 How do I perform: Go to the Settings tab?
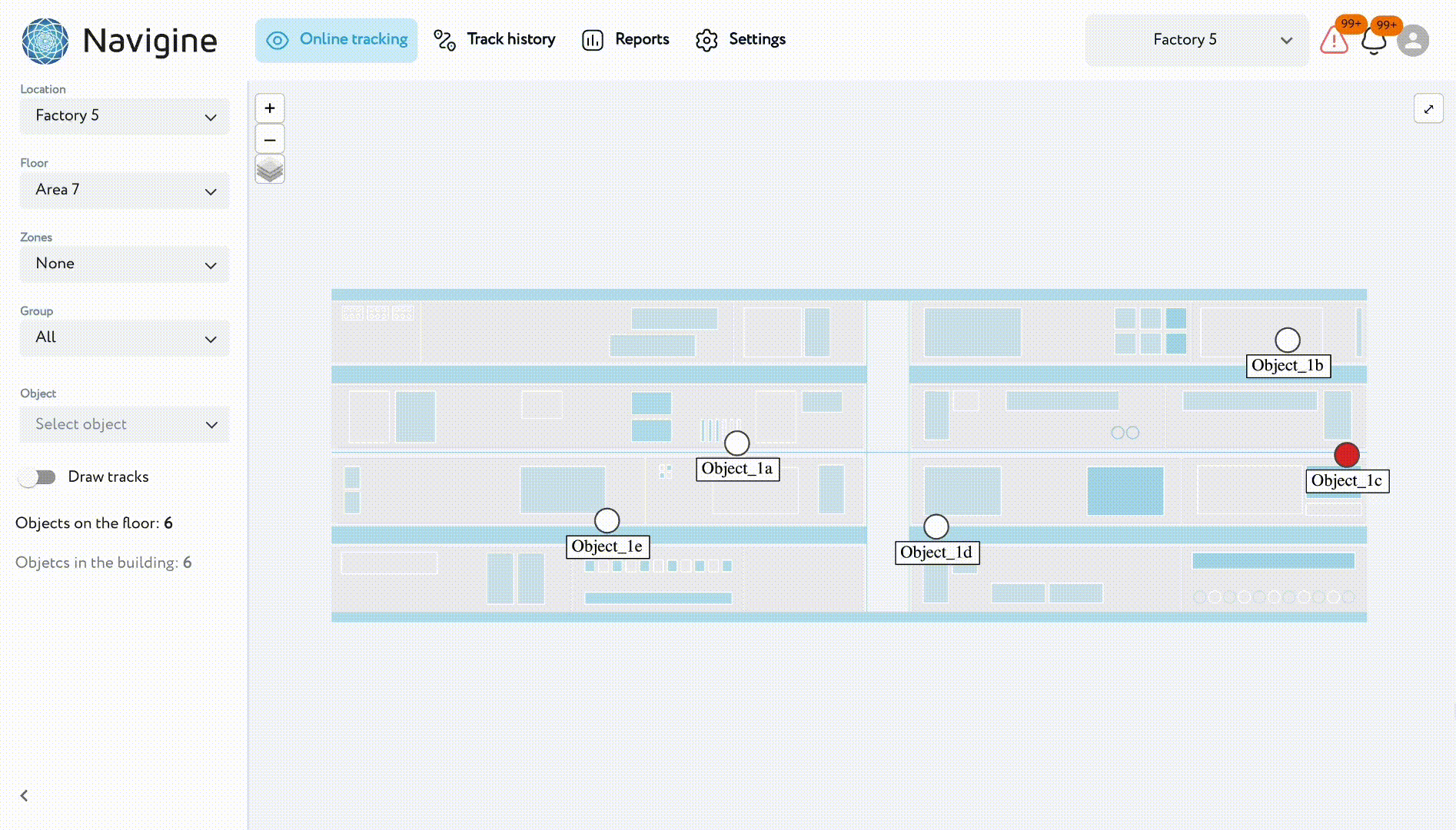click(740, 40)
